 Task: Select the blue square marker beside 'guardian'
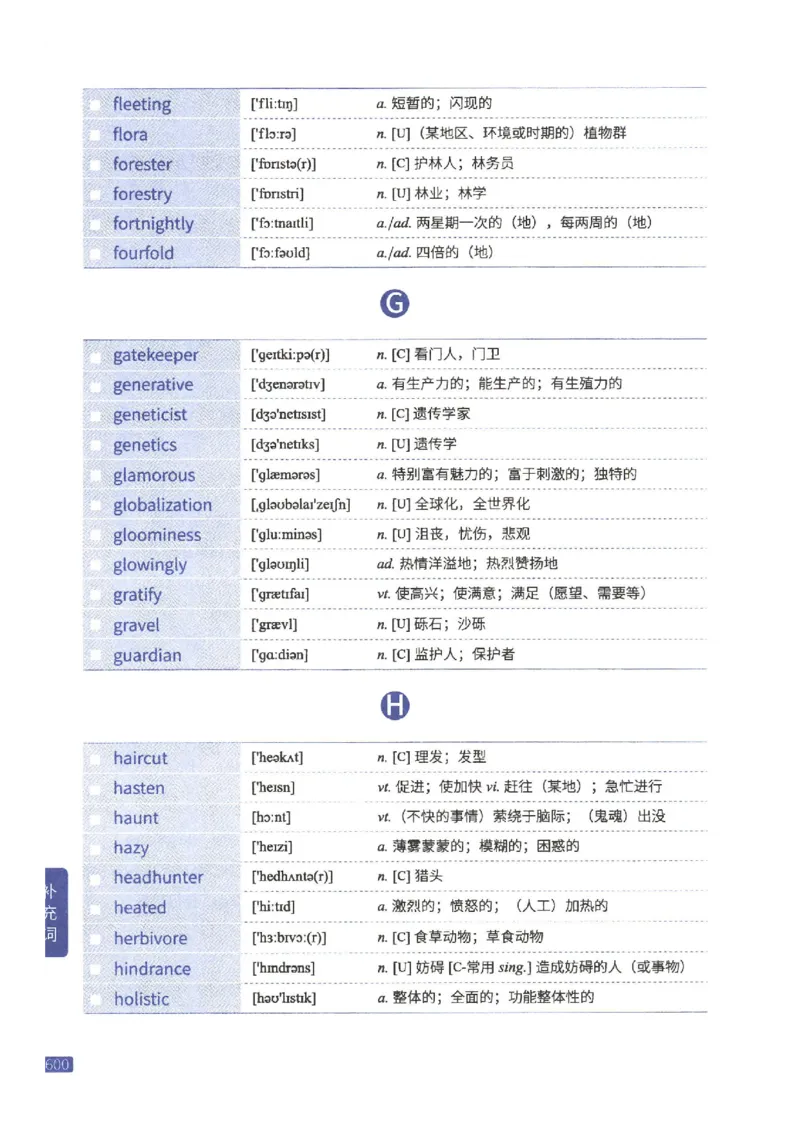96,655
